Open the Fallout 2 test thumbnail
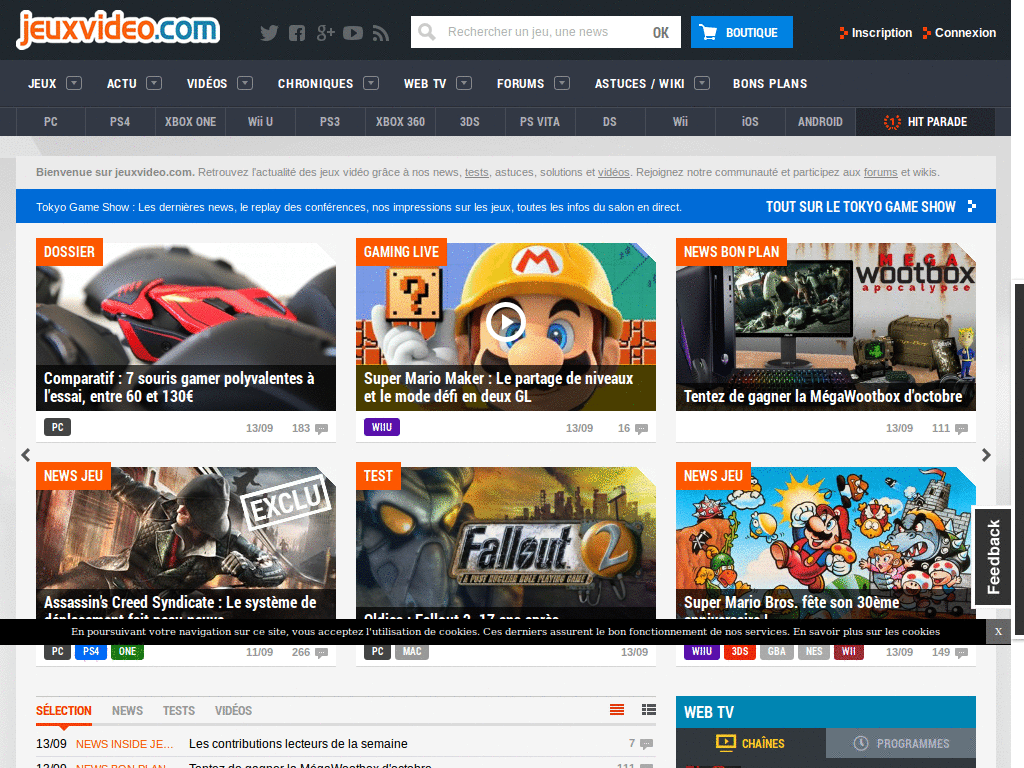This screenshot has width=1024, height=768. click(x=506, y=542)
